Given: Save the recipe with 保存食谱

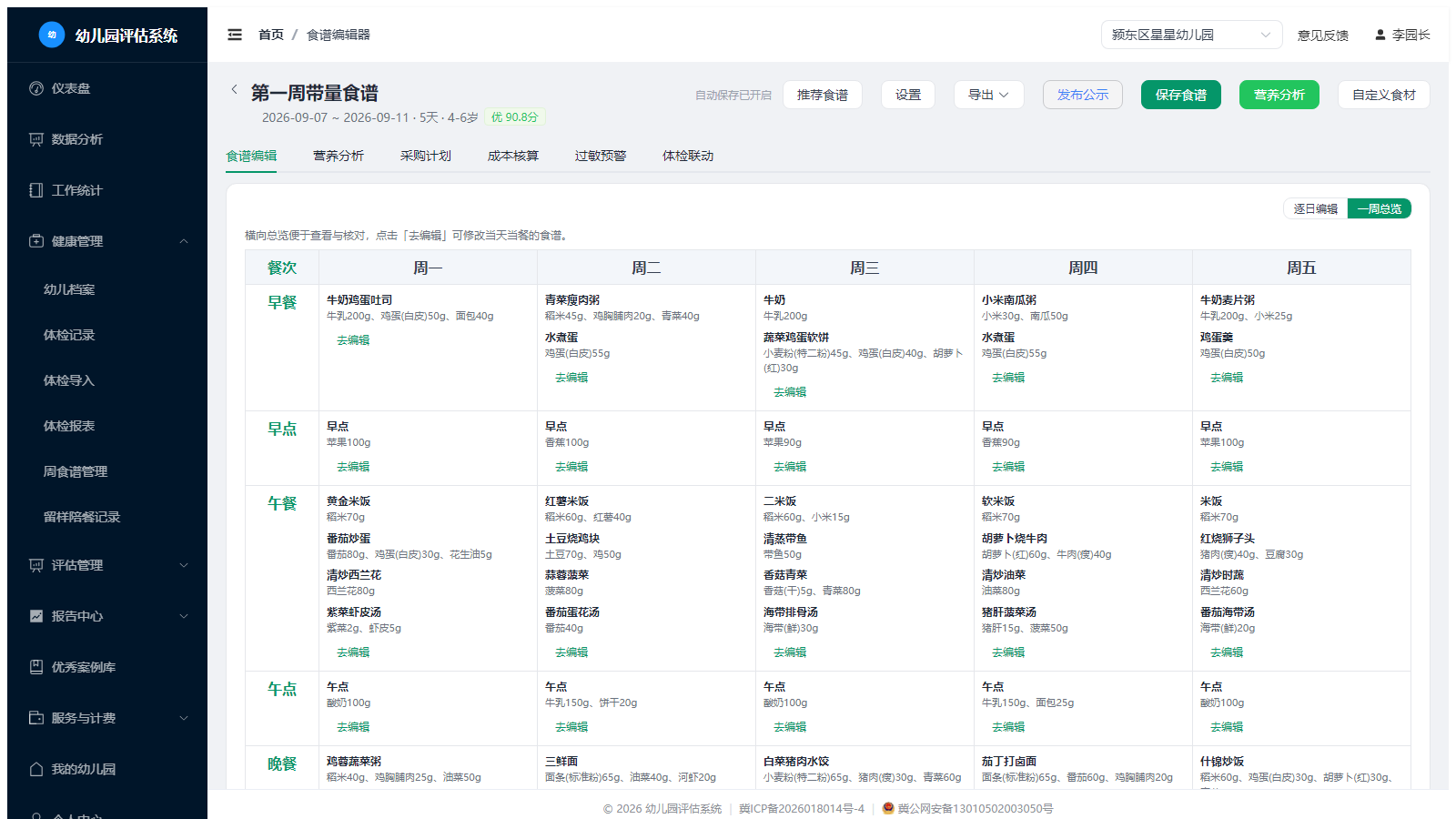Looking at the screenshot, I should tap(1181, 95).
